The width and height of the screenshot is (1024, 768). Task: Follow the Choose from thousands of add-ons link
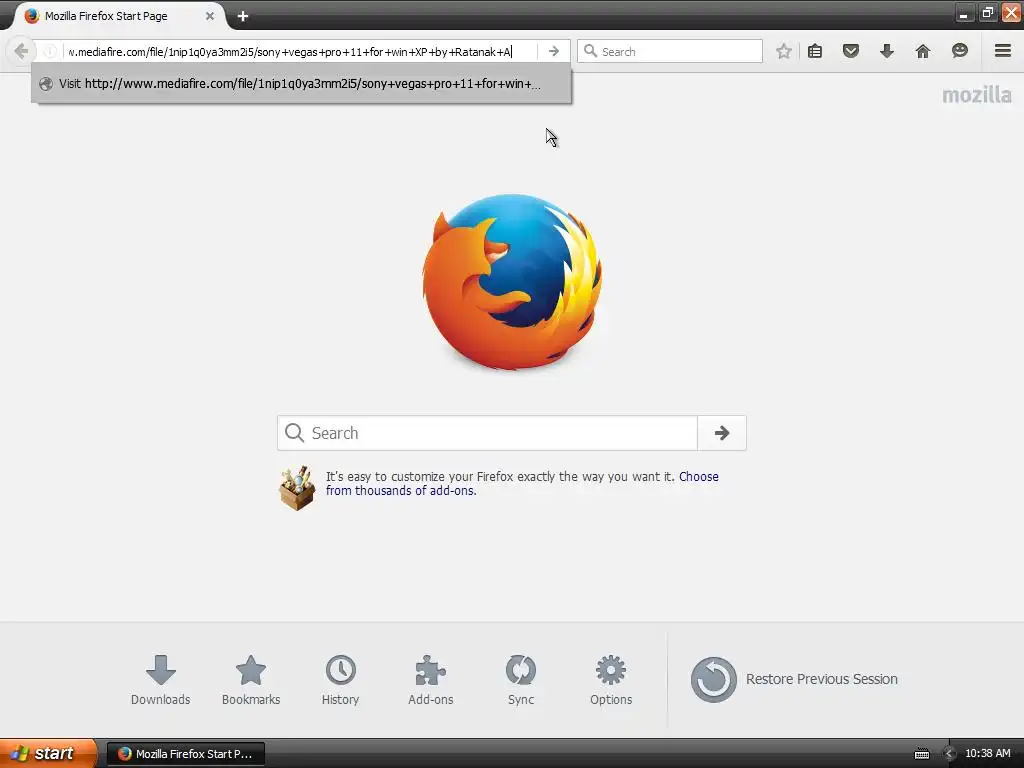click(522, 483)
